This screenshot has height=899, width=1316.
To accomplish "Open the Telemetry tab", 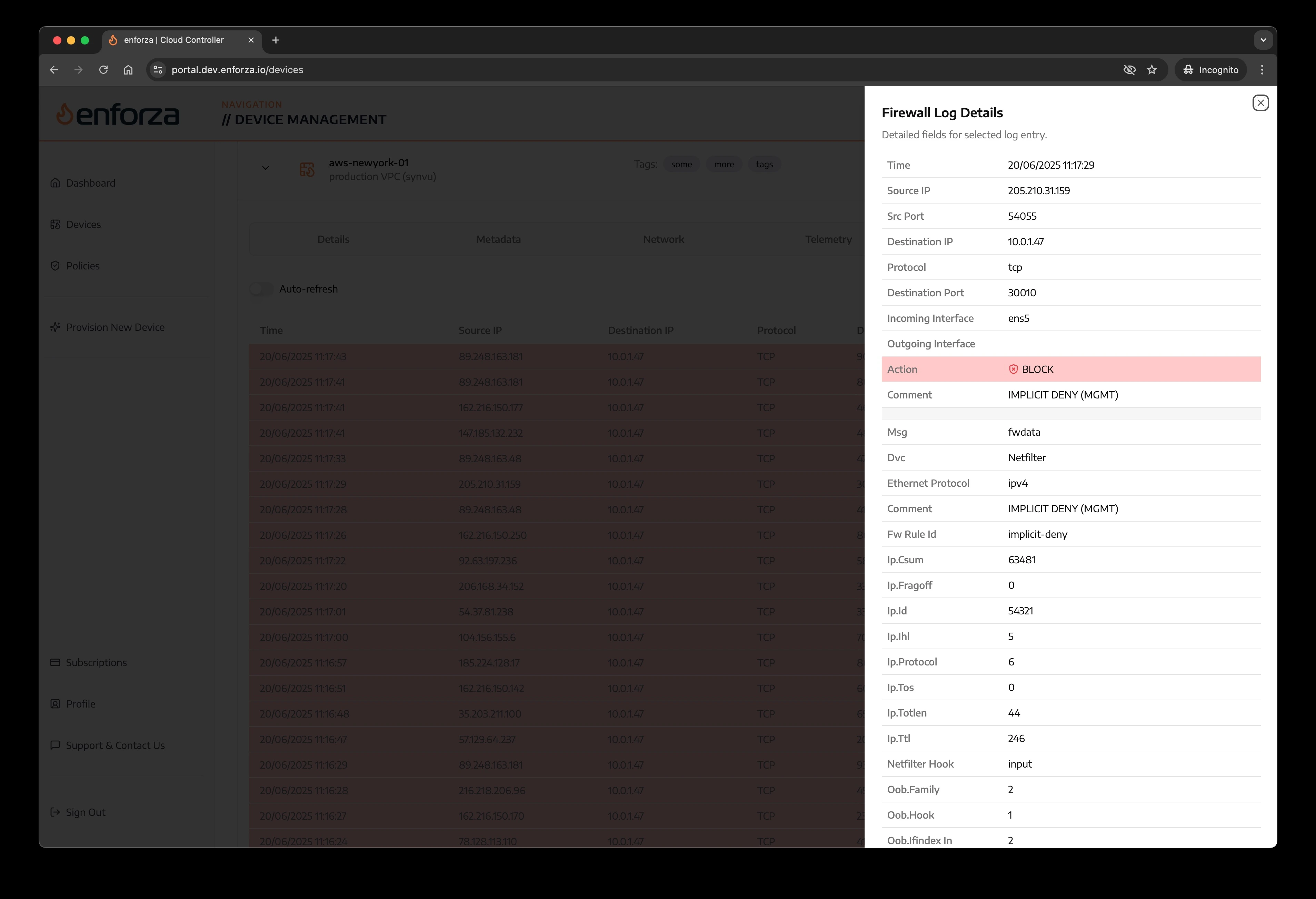I will [828, 239].
